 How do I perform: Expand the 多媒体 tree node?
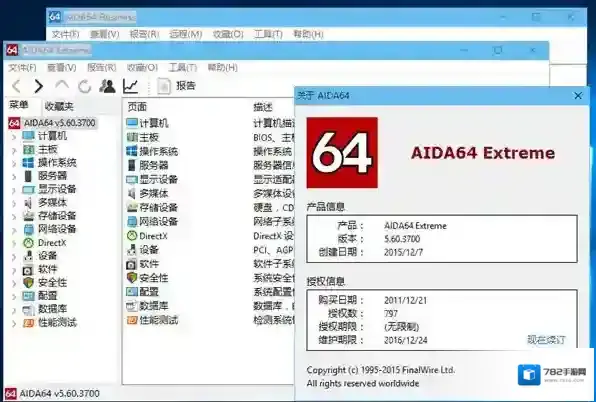click(x=14, y=203)
